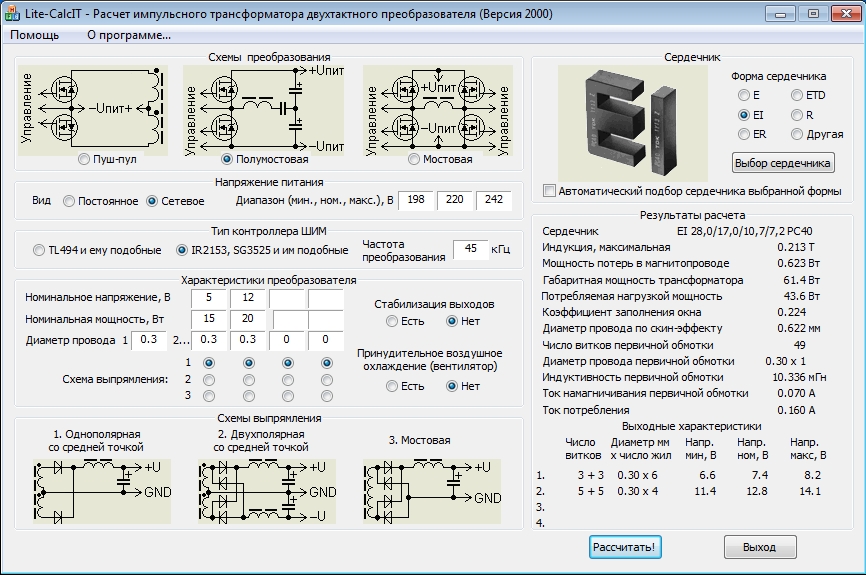Click the unipolar center-tap rectifier diagram
Viewport: 866px width, 575px height.
tap(102, 491)
